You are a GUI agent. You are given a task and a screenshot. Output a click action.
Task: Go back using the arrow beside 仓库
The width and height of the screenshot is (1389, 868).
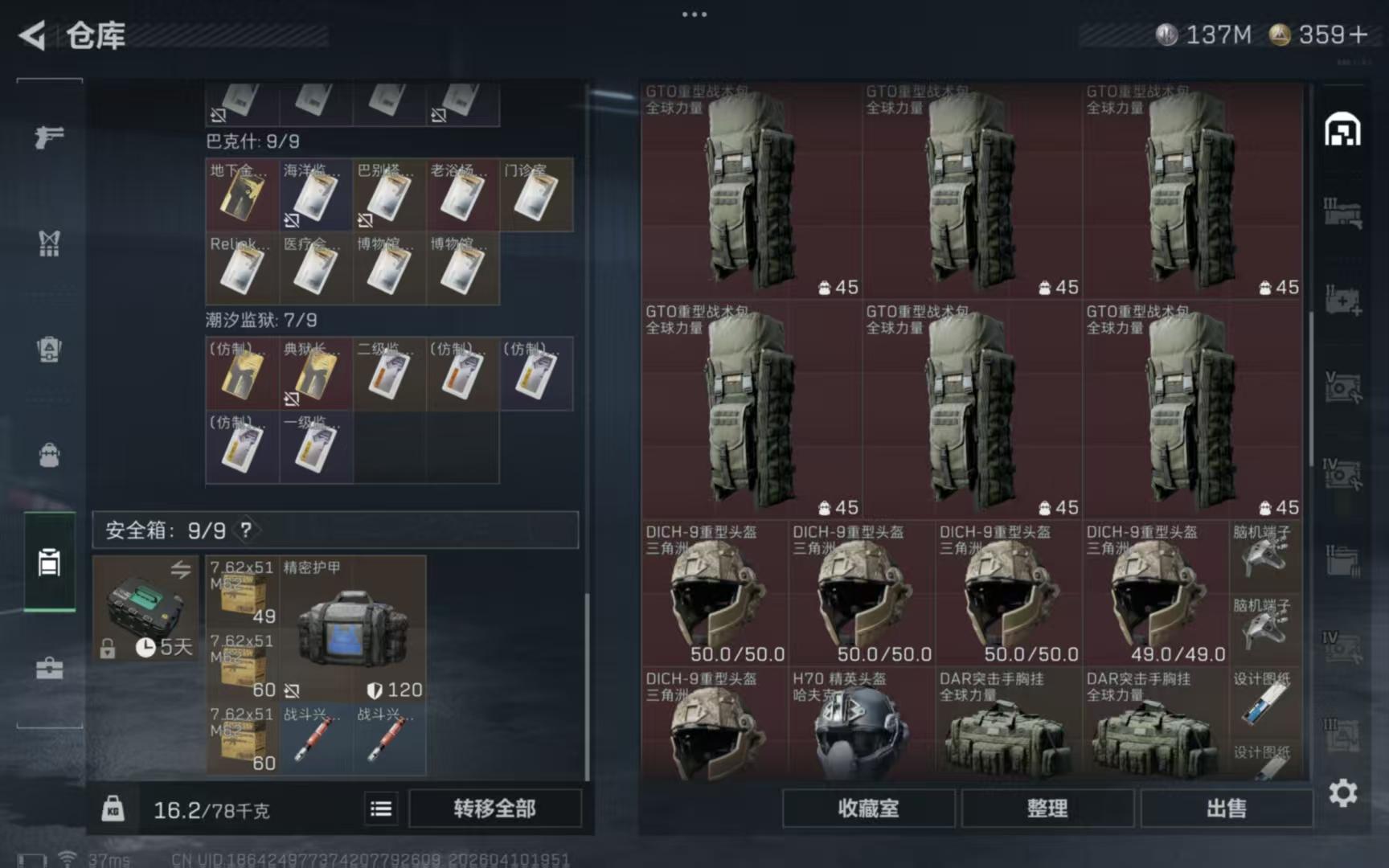click(32, 35)
